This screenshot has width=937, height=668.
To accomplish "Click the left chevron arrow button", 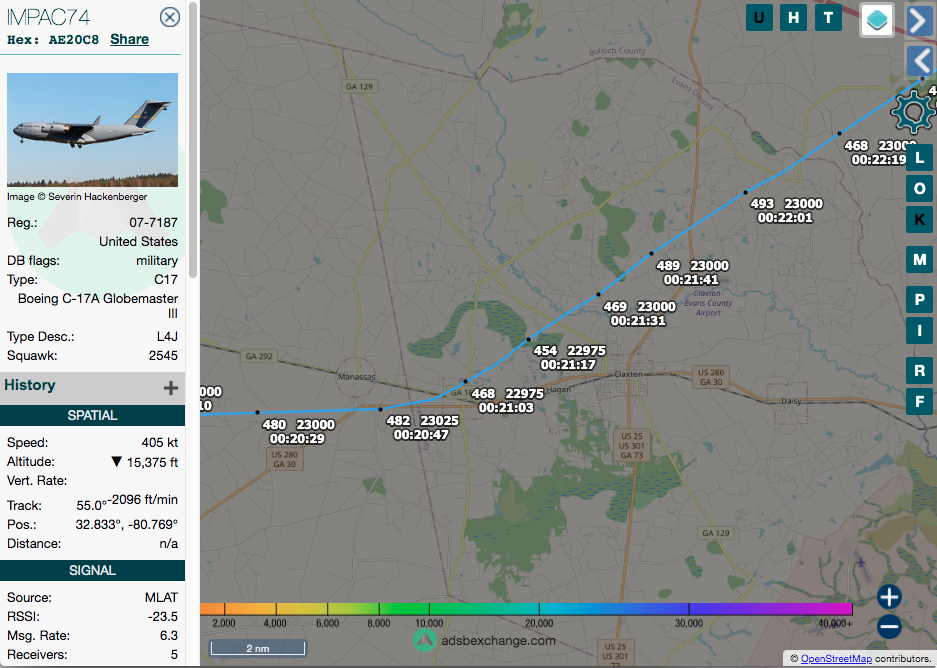I will click(921, 60).
